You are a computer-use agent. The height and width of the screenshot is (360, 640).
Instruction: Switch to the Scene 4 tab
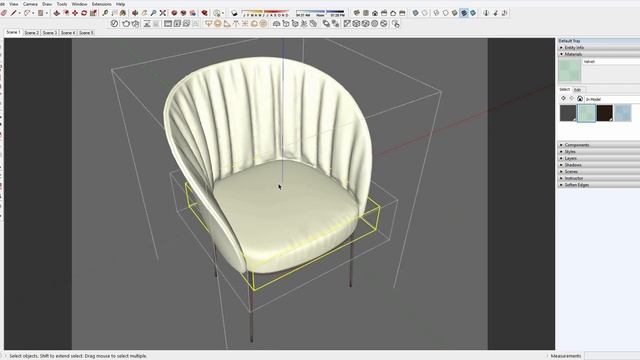tap(68, 32)
